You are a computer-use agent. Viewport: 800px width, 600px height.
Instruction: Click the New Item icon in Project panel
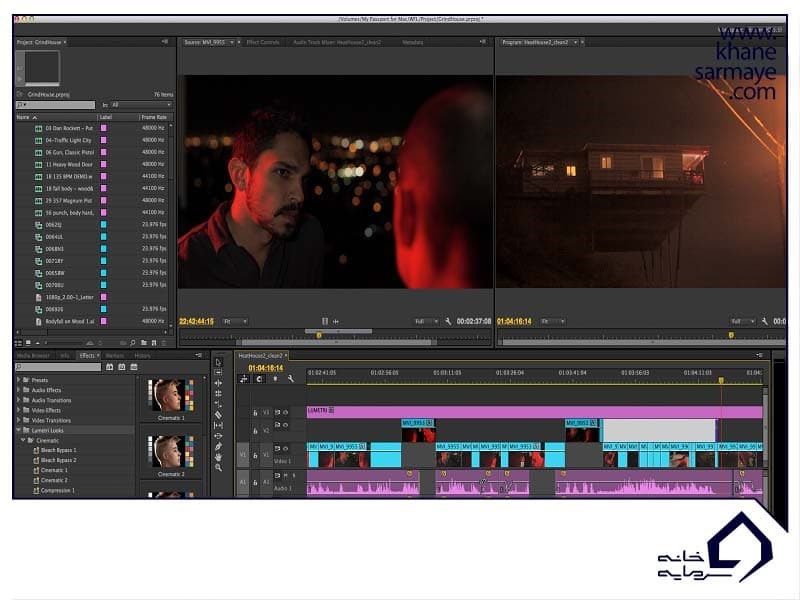point(154,343)
